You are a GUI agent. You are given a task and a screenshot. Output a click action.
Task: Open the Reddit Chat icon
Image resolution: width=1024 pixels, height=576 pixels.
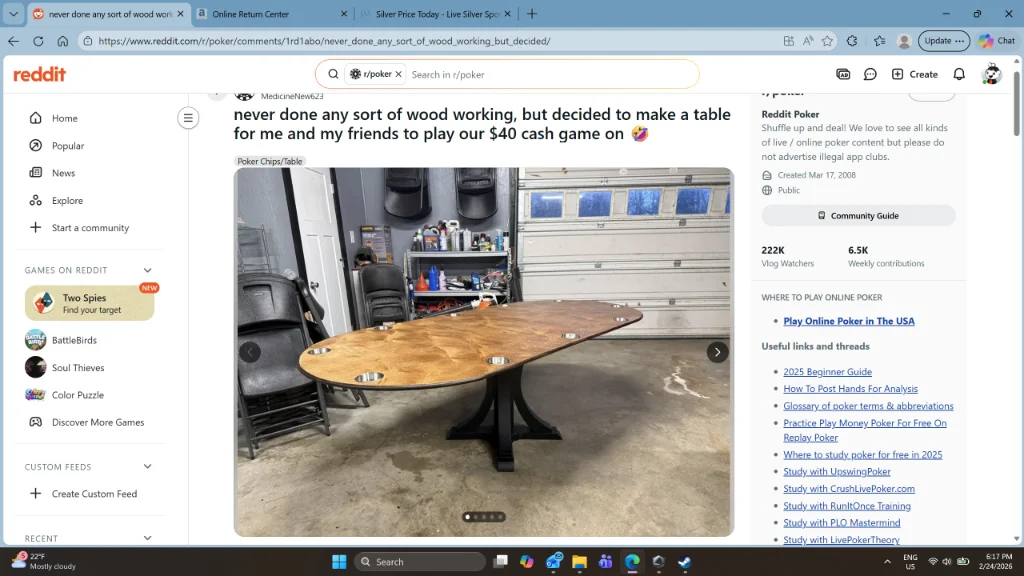pos(870,74)
